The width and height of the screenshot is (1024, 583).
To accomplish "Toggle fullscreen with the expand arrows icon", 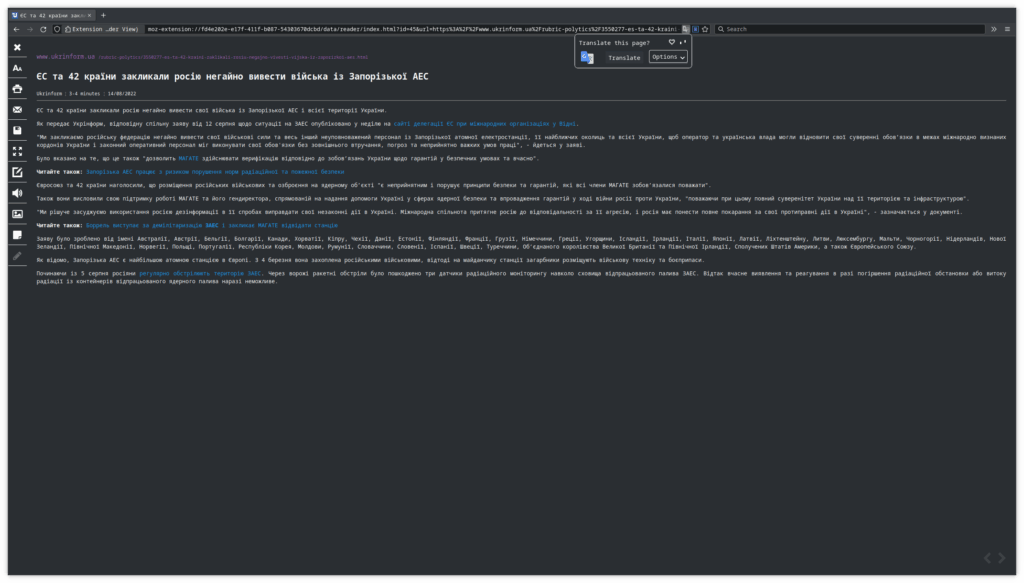I will click(18, 151).
